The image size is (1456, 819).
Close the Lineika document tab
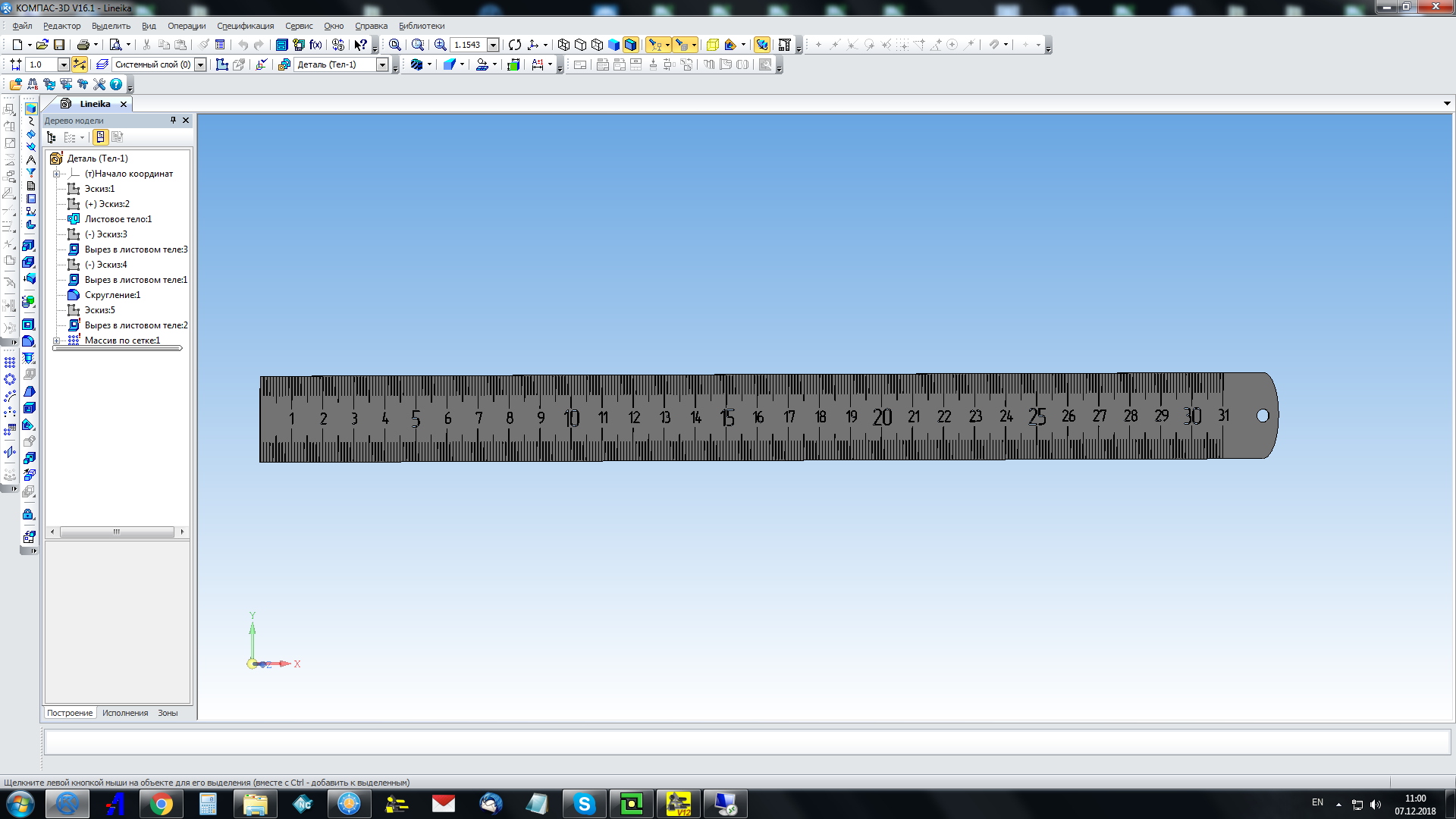(x=124, y=104)
